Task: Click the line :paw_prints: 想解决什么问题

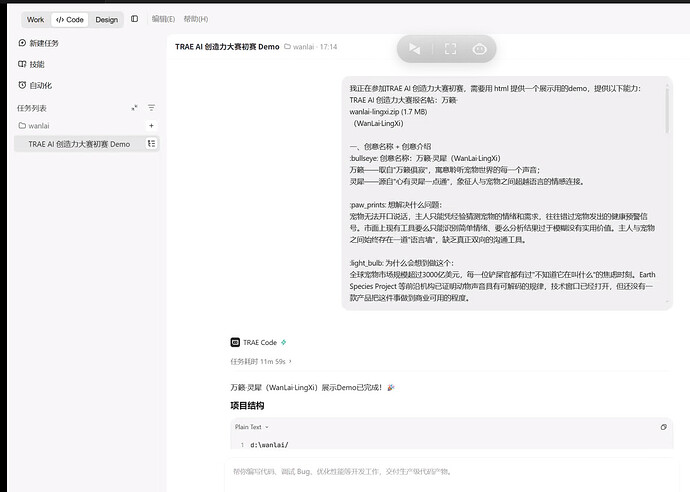Action: tap(395, 205)
